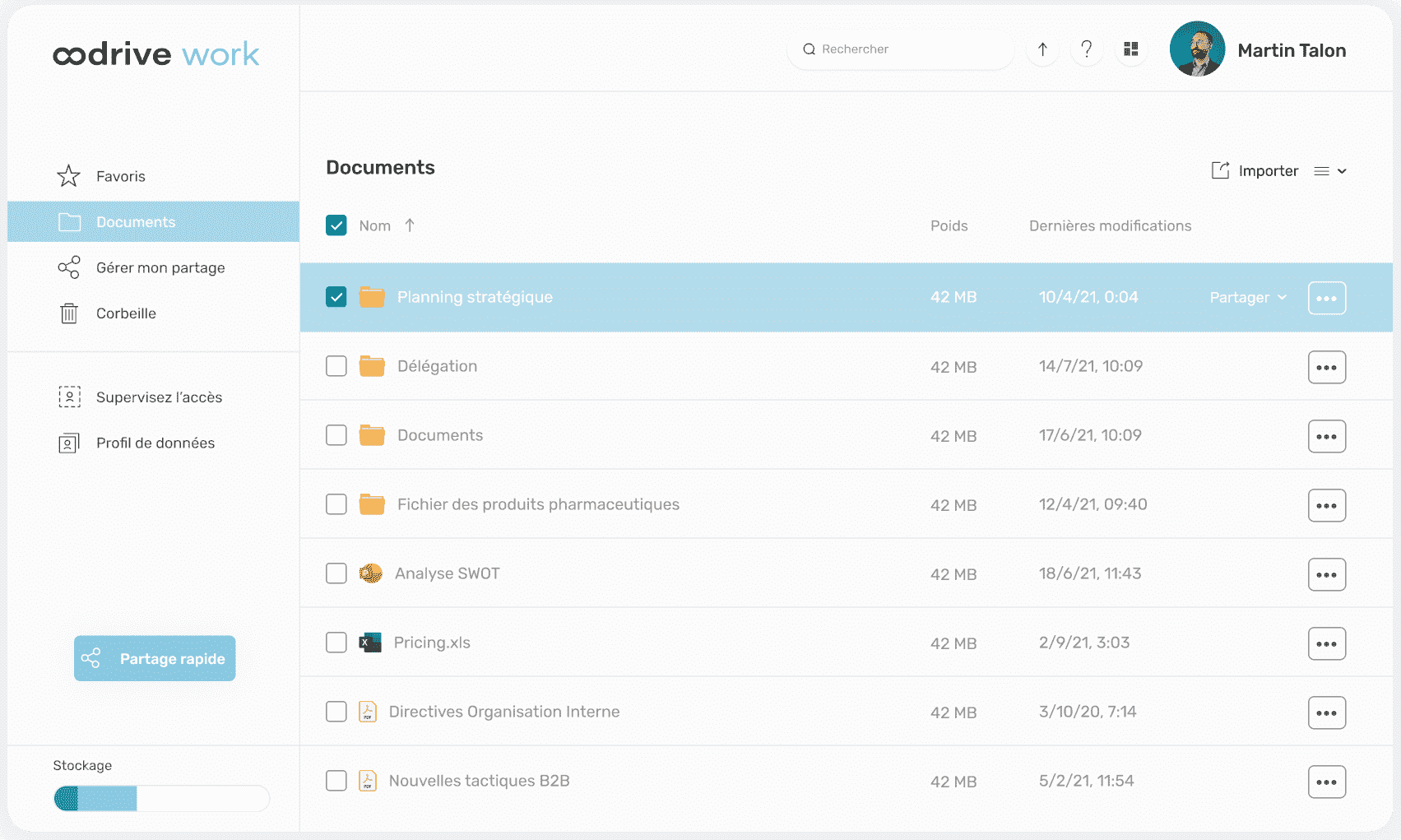Check the Directives Organisation Interne checkbox
Screen dimensions: 1401x840
click(x=336, y=712)
